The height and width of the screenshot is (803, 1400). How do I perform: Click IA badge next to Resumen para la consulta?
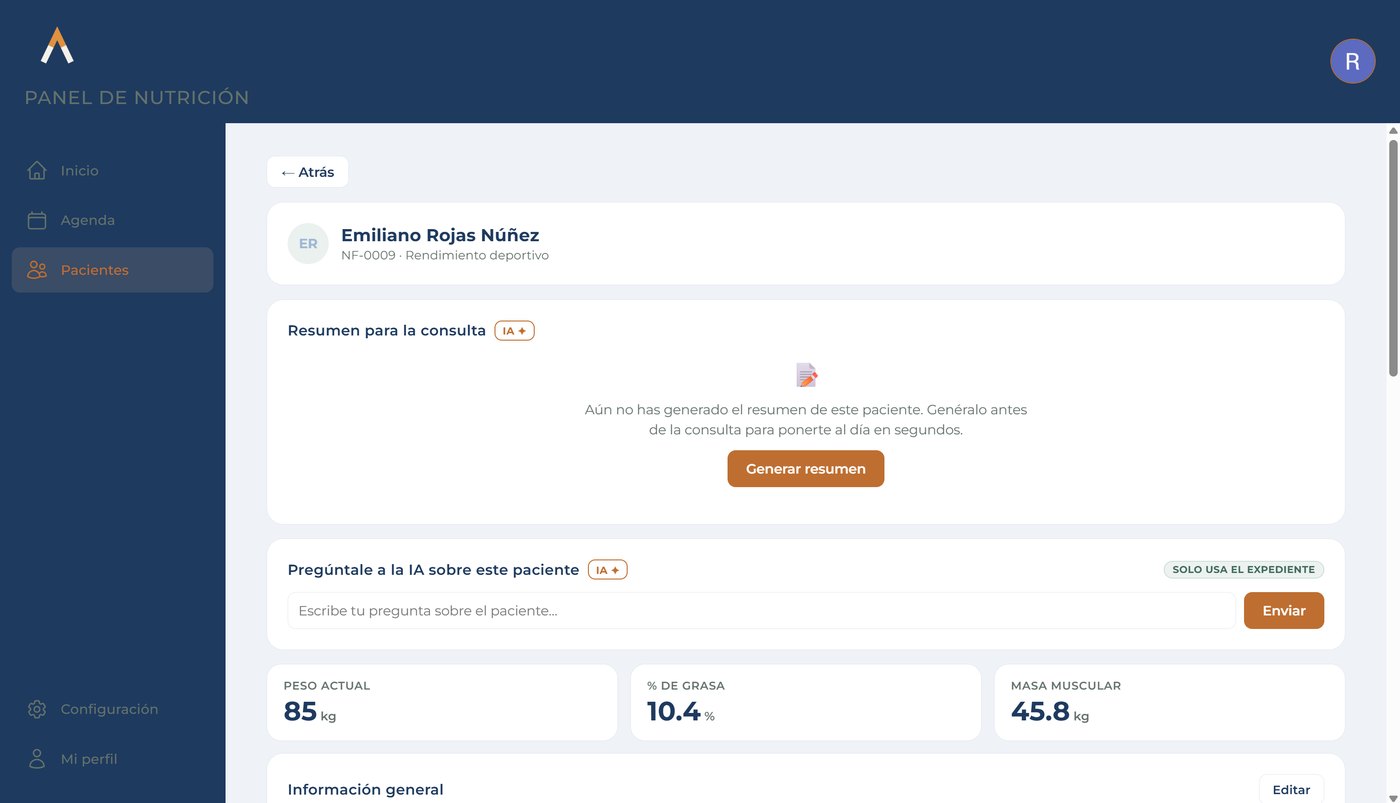tap(515, 330)
